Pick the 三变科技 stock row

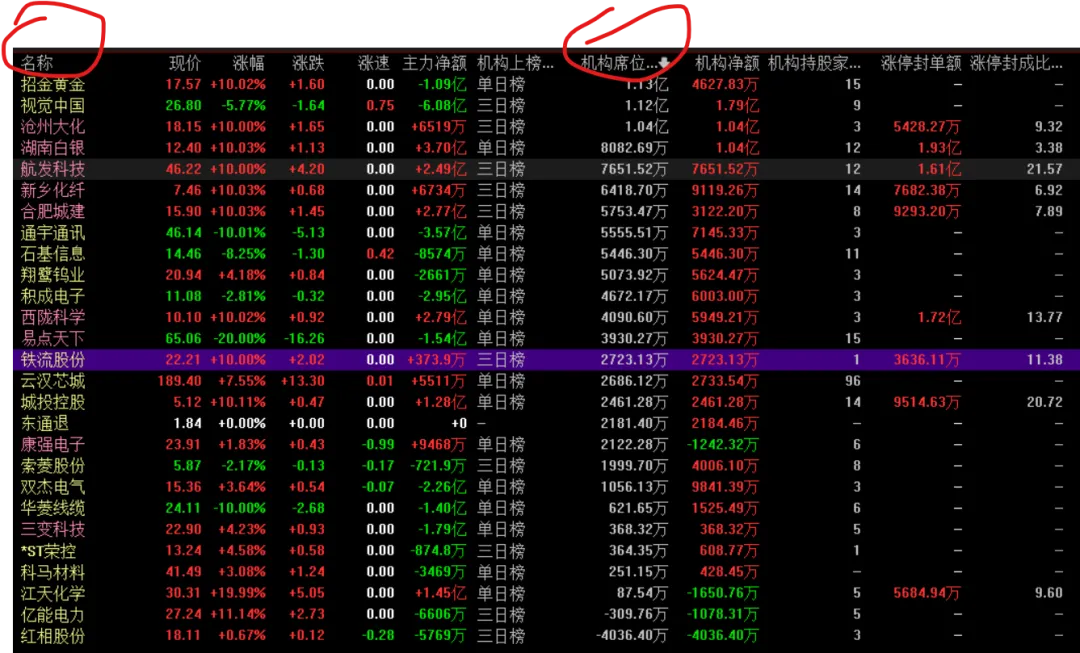(x=546, y=530)
